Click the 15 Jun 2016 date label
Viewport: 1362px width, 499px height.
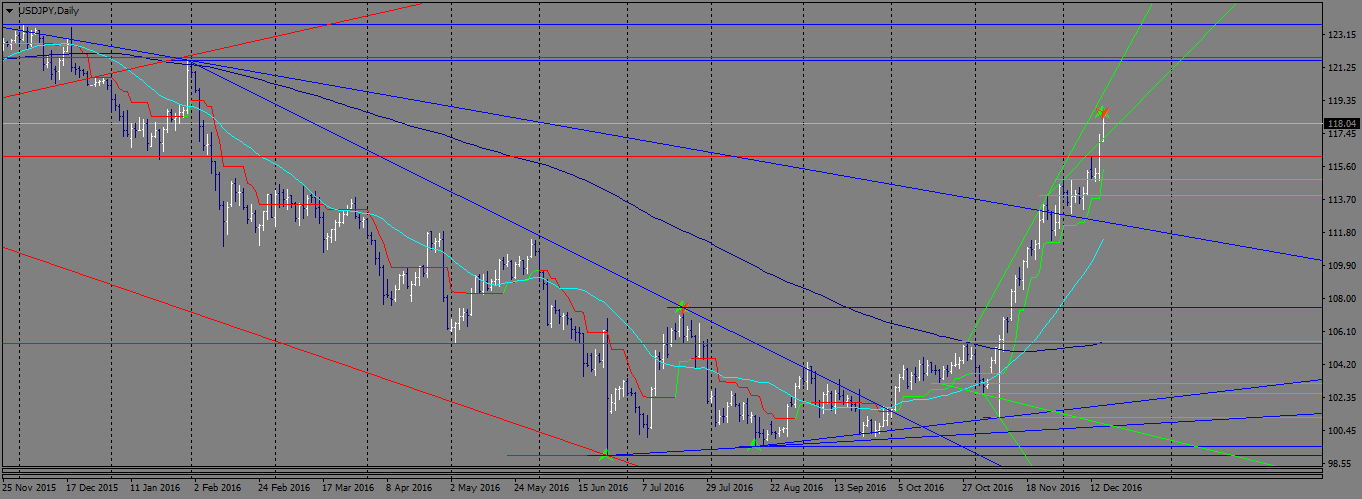[605, 488]
